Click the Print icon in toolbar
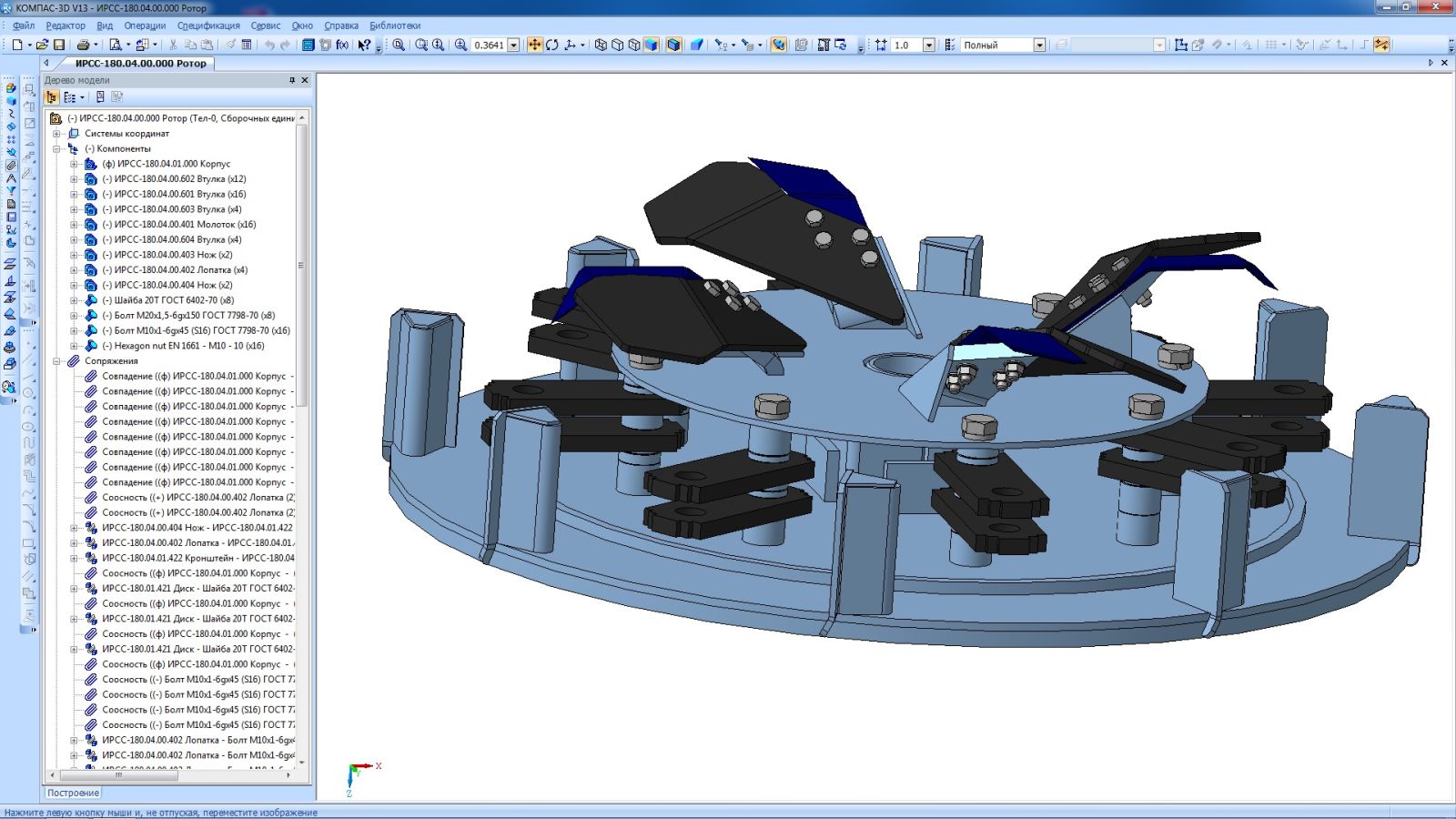 coord(83,45)
